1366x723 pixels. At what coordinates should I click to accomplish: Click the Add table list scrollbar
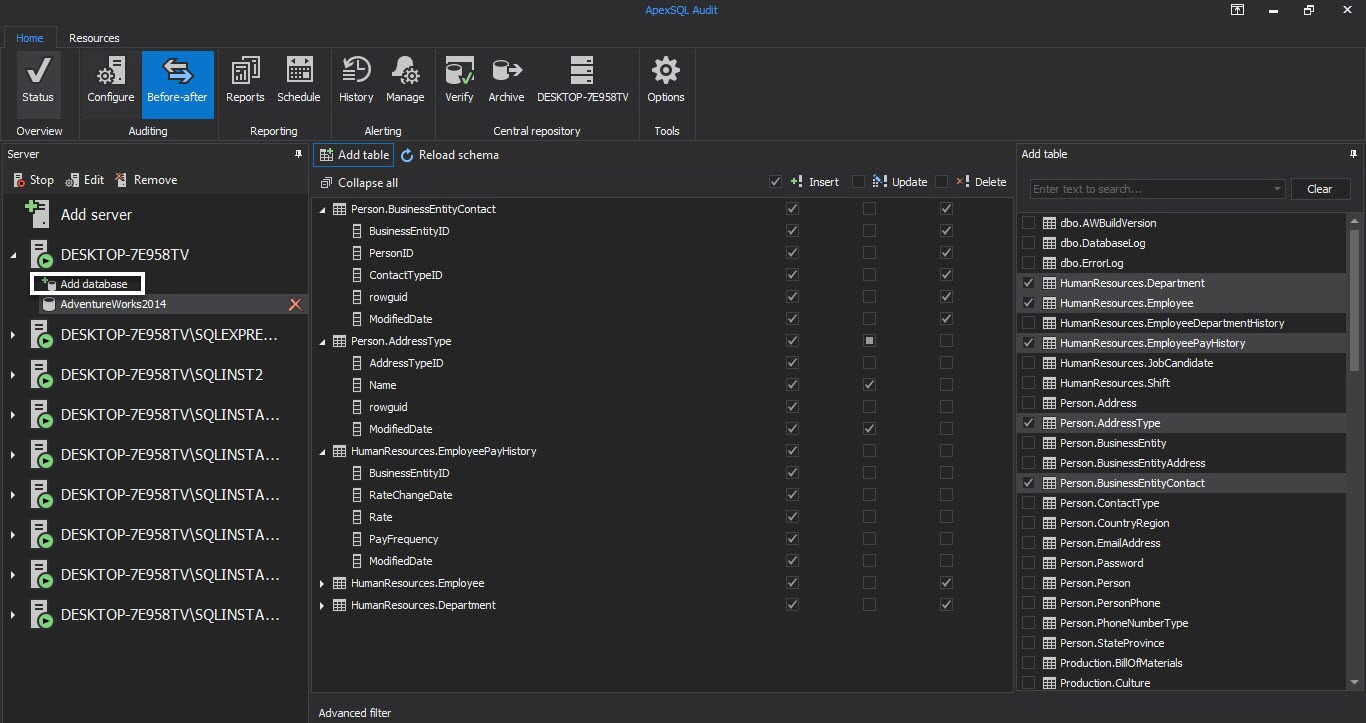1355,300
